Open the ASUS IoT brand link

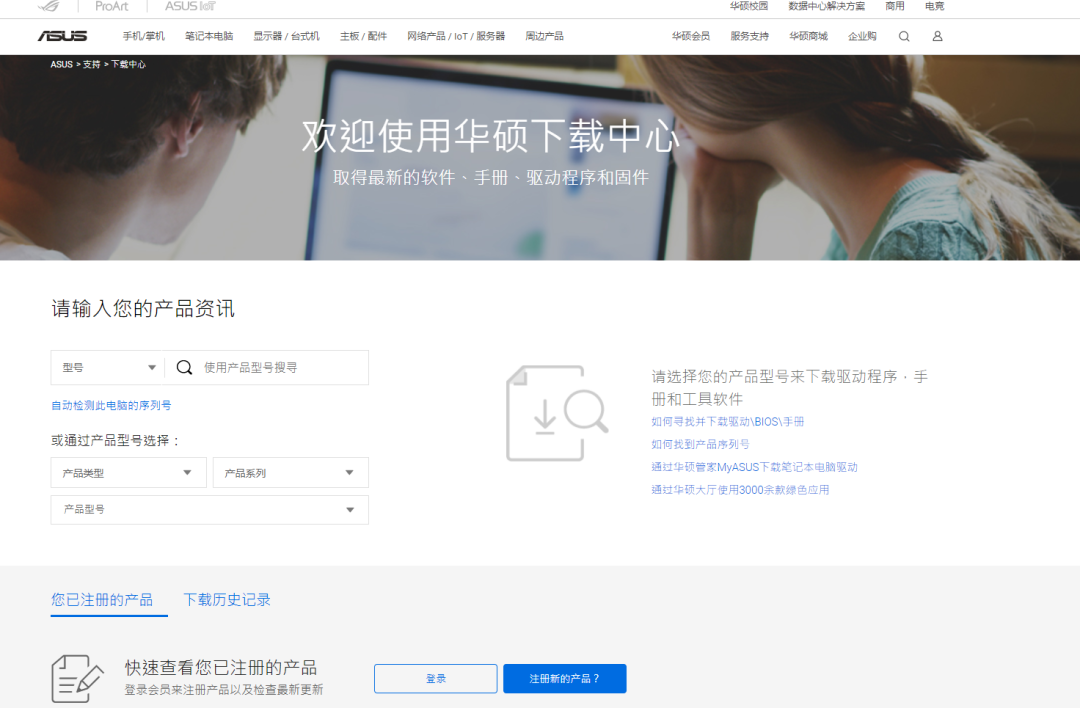click(190, 6)
